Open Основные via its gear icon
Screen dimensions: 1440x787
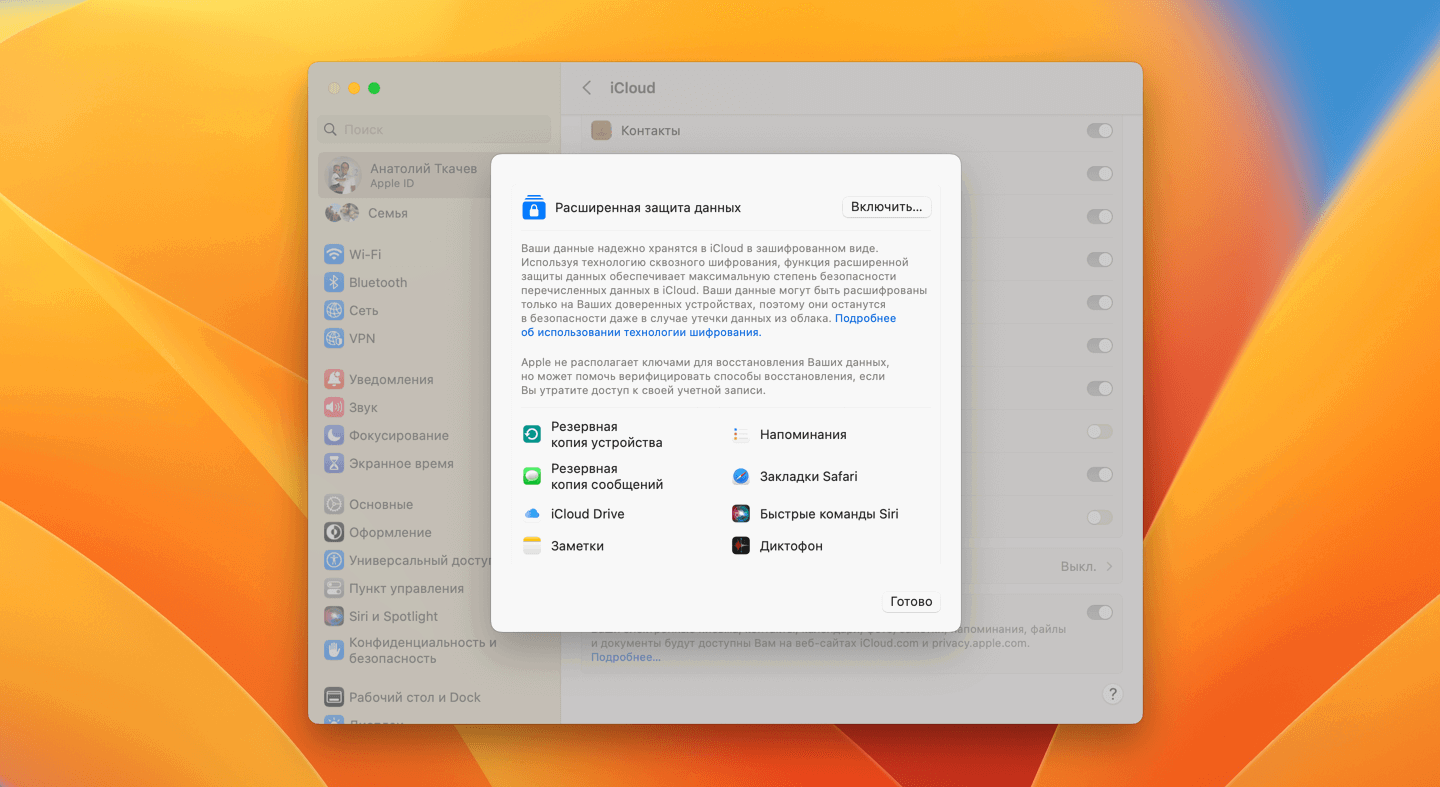tap(334, 505)
